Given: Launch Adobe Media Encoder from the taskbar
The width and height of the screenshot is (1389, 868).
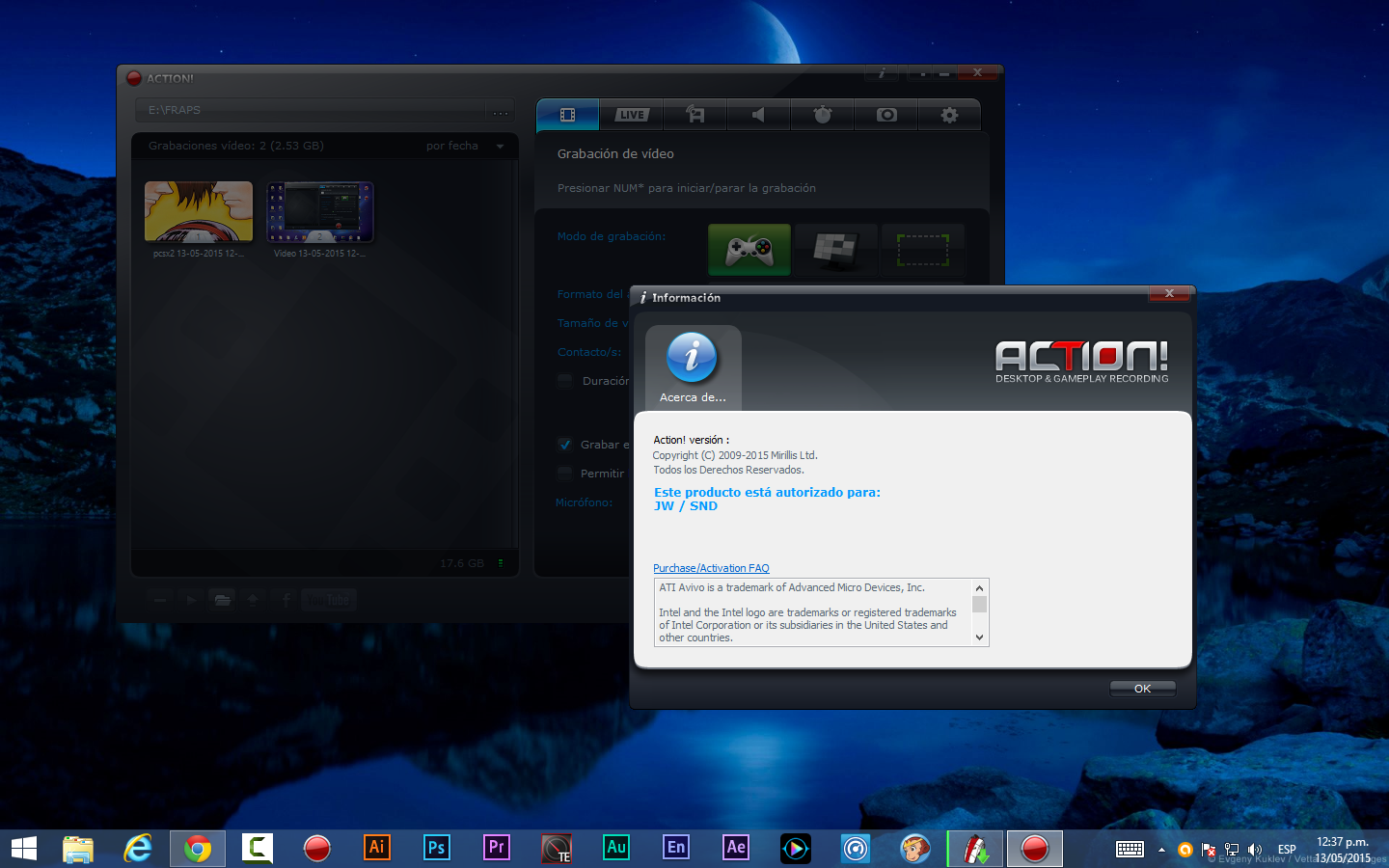Looking at the screenshot, I should [676, 849].
